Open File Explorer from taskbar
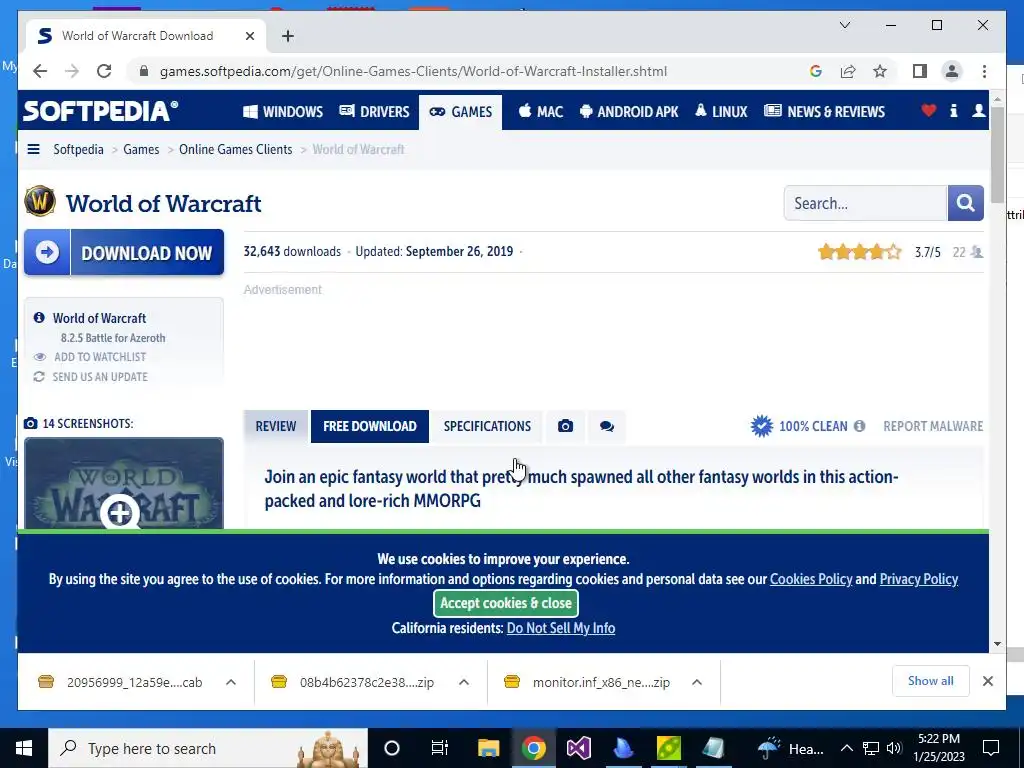The height and width of the screenshot is (768, 1024). [x=488, y=748]
